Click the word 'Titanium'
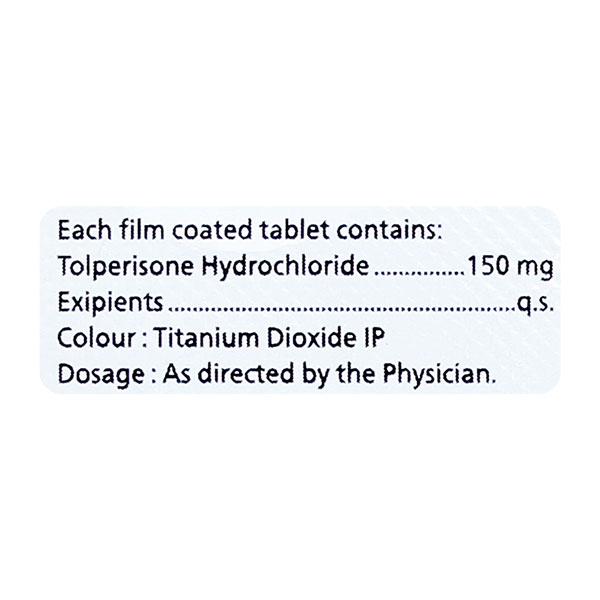 (214, 338)
